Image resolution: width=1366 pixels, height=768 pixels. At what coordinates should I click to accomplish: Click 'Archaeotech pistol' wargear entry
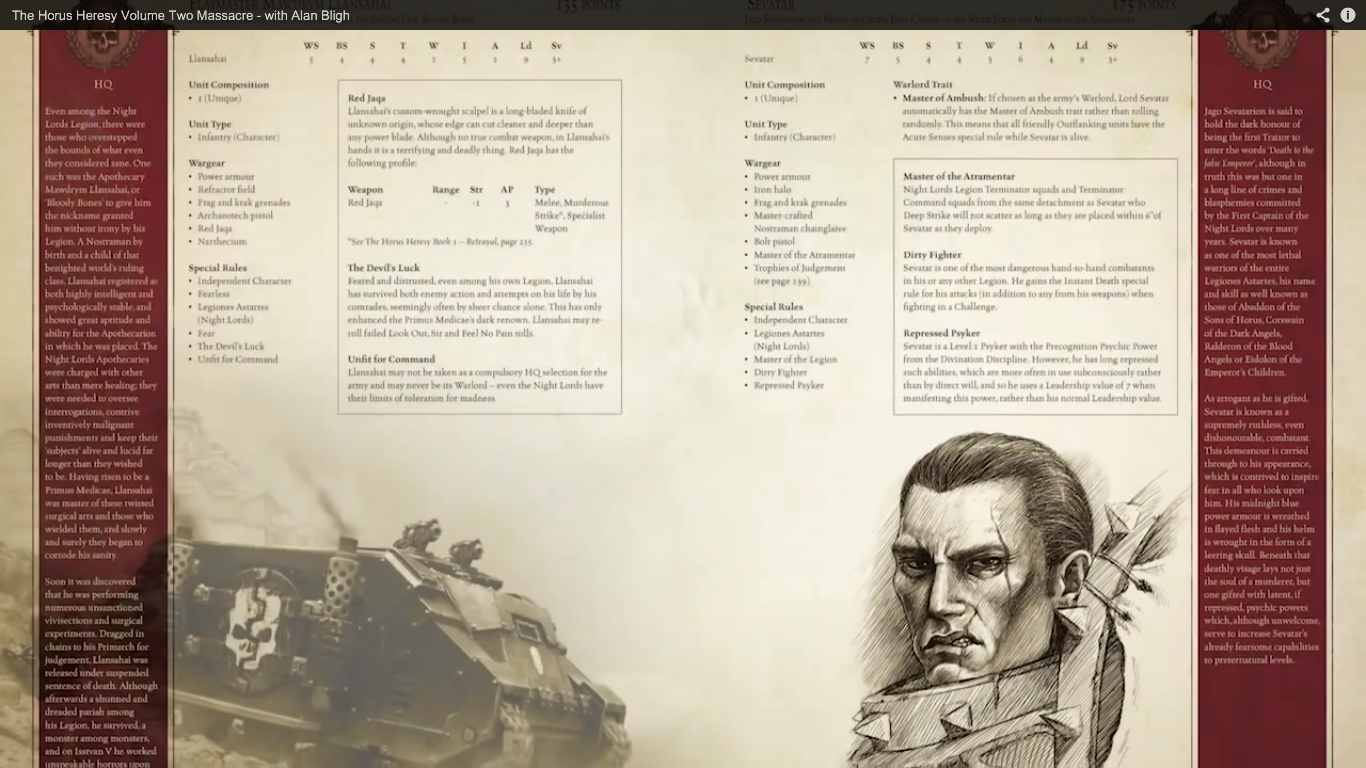pos(235,215)
